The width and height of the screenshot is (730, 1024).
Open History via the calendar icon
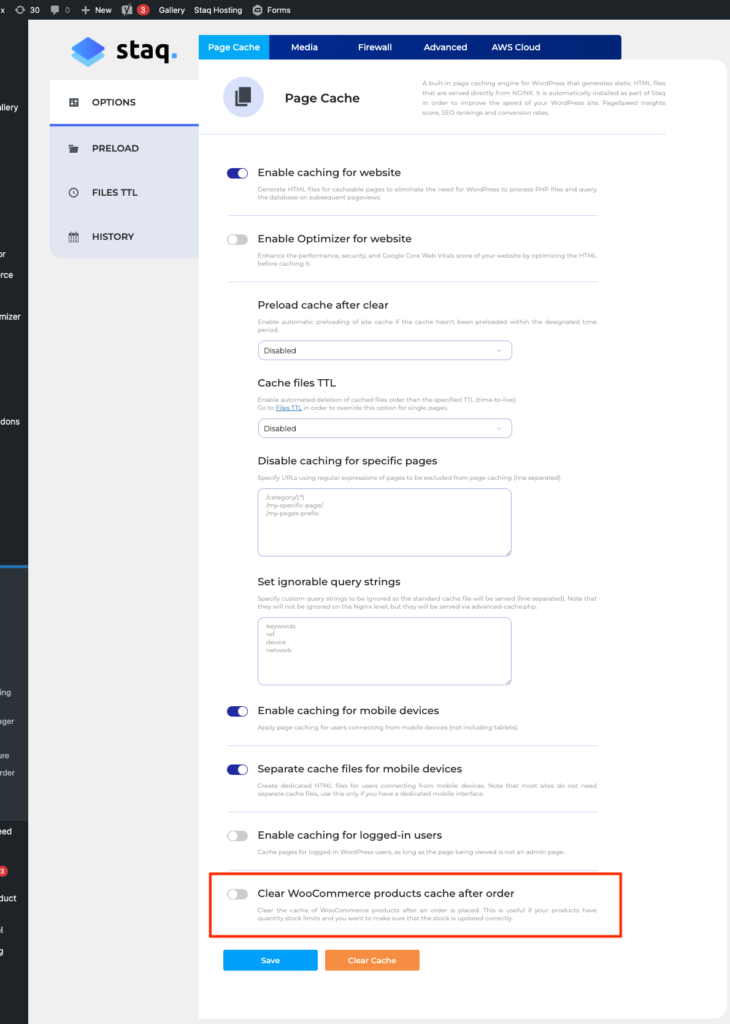(x=72, y=236)
